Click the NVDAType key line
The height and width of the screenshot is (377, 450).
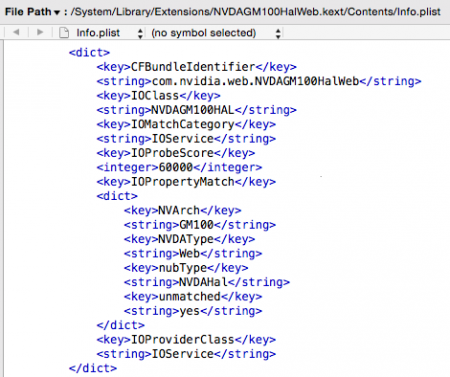[189, 239]
